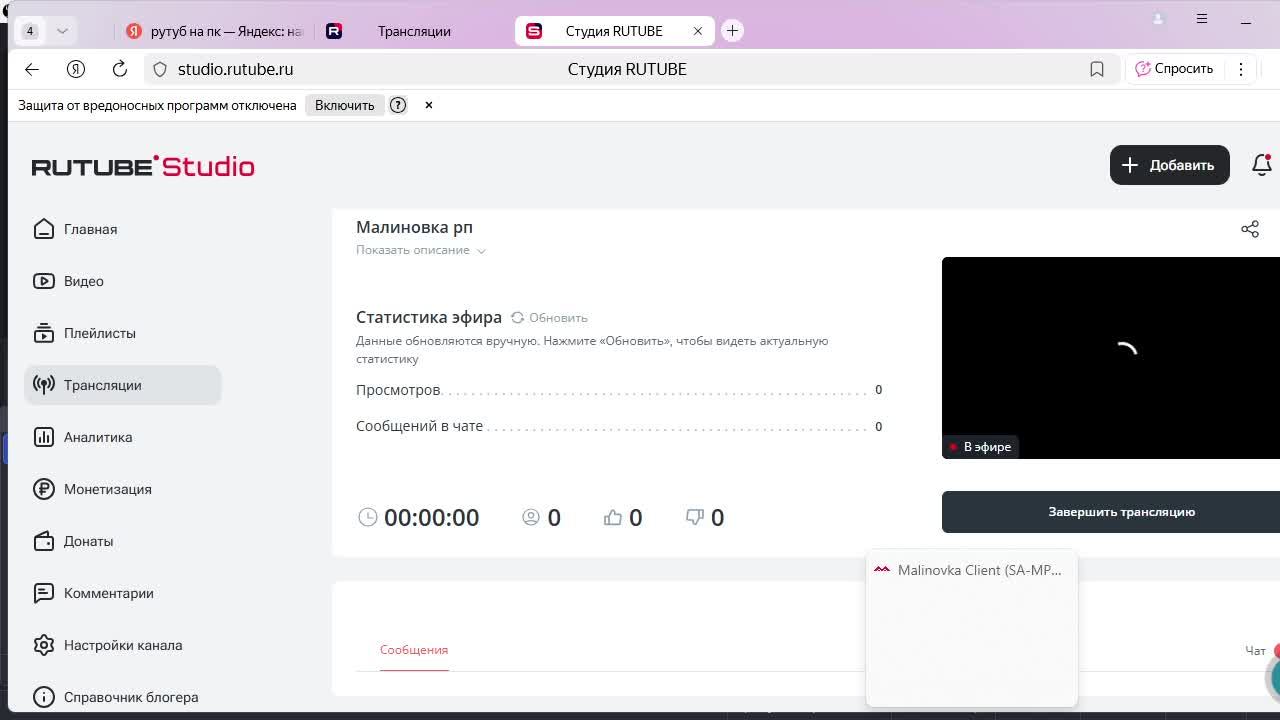This screenshot has height=720, width=1280.
Task: Share the Малиновка рп broadcast
Action: coord(1250,229)
